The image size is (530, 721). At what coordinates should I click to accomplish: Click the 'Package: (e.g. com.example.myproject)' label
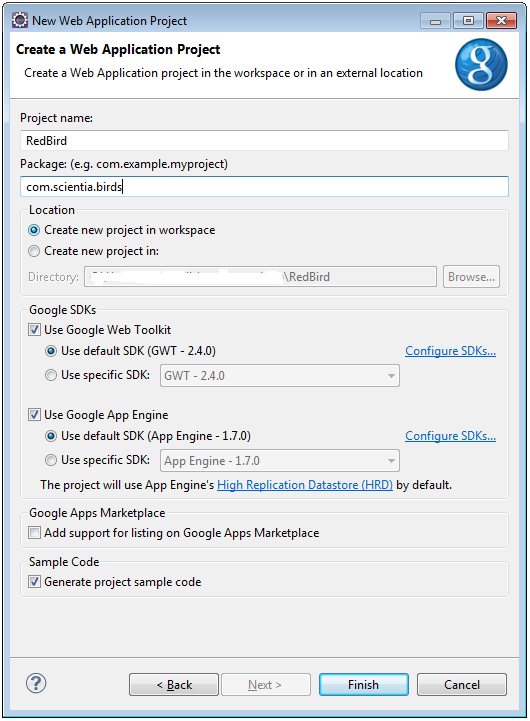coord(124,164)
